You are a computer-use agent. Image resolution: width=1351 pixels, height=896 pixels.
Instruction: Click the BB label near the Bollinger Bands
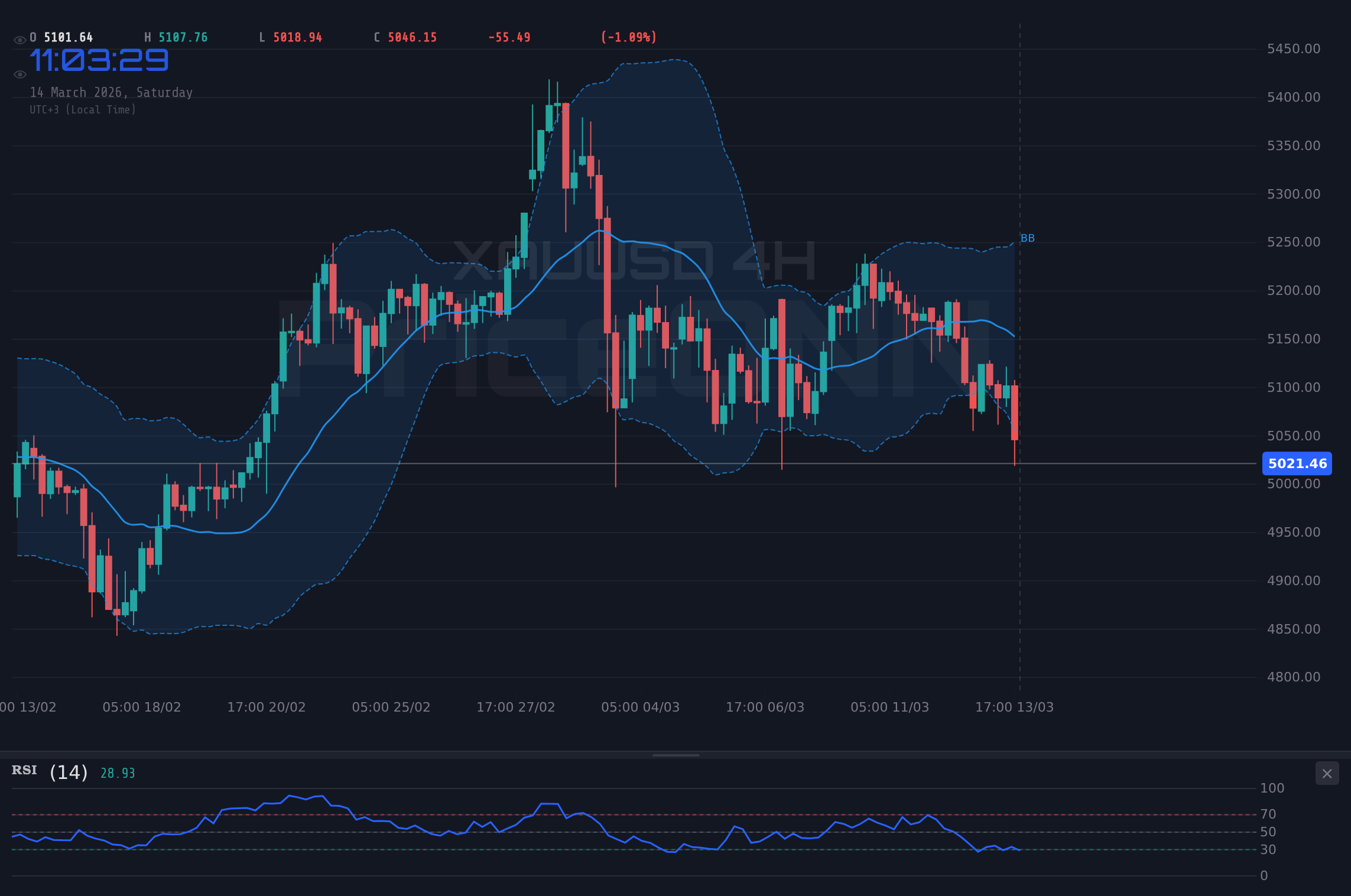coord(1027,238)
